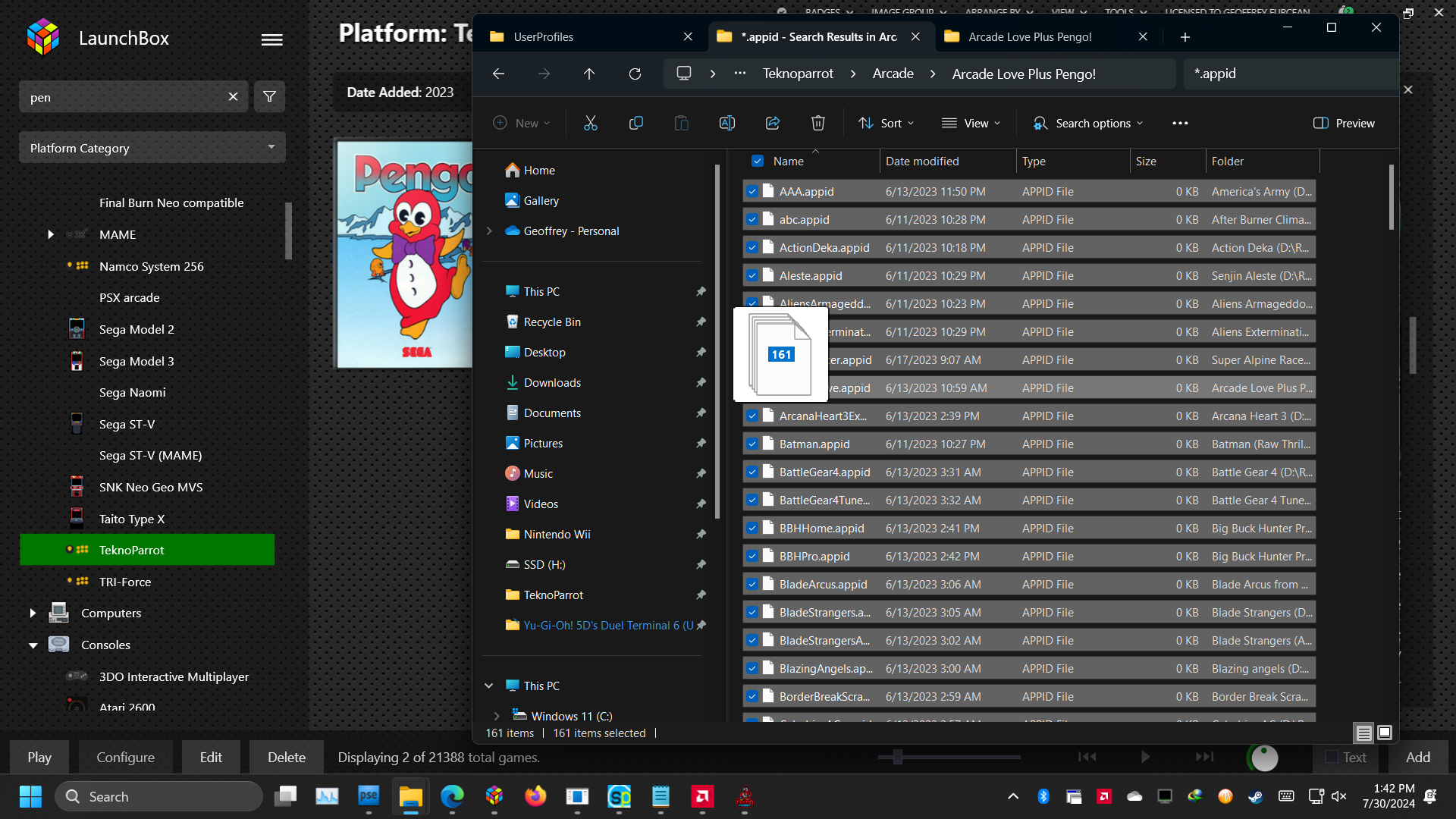Uncheck the BattleGear4.appid file checkbox

coord(752,472)
